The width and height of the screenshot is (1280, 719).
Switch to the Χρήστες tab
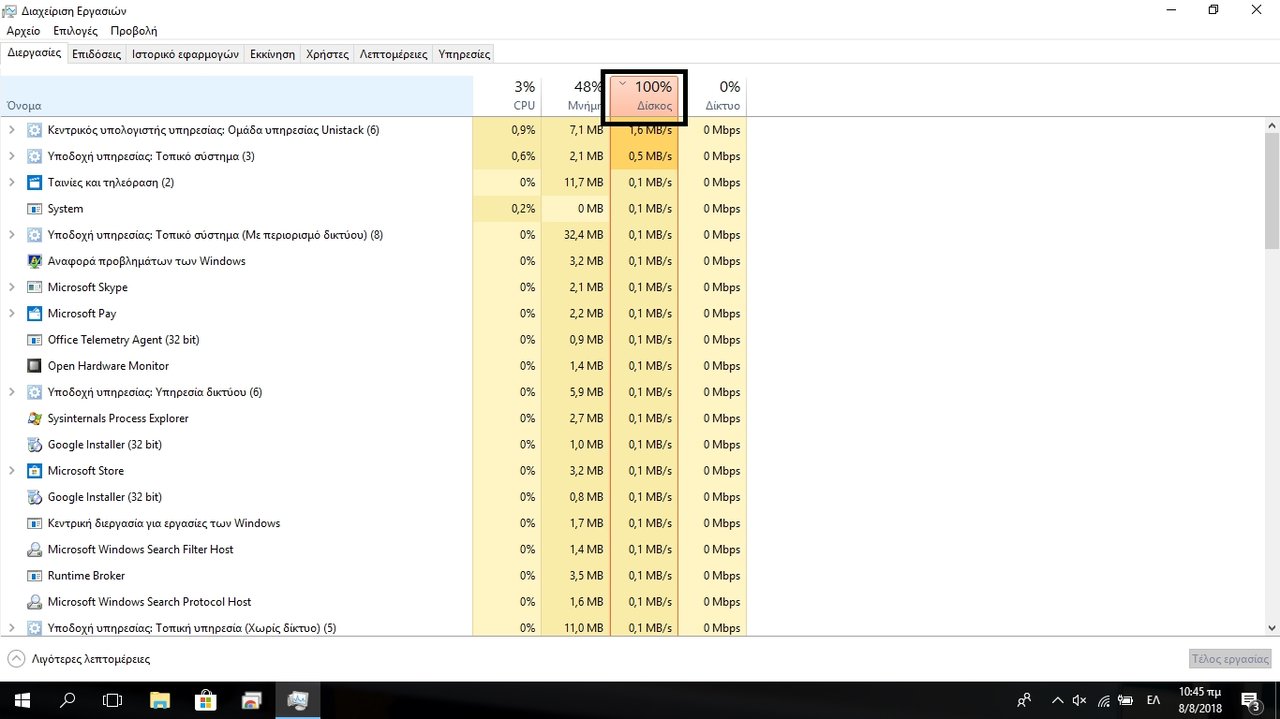[x=327, y=54]
